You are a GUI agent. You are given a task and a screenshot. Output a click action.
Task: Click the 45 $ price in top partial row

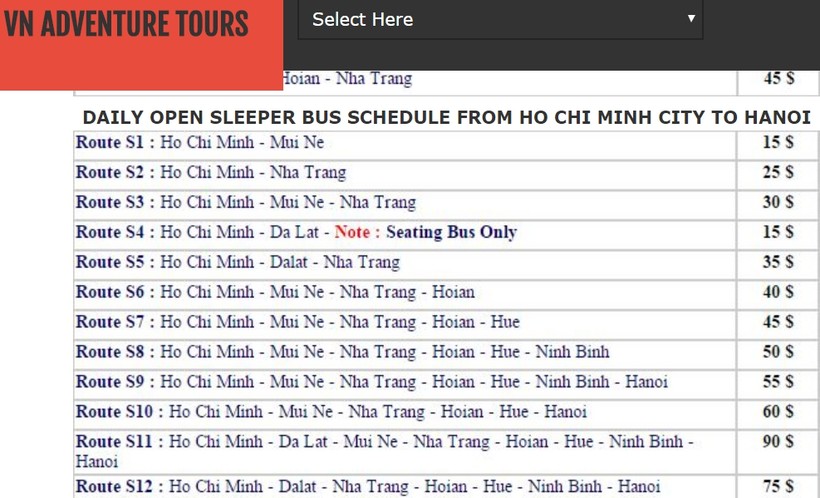click(778, 78)
